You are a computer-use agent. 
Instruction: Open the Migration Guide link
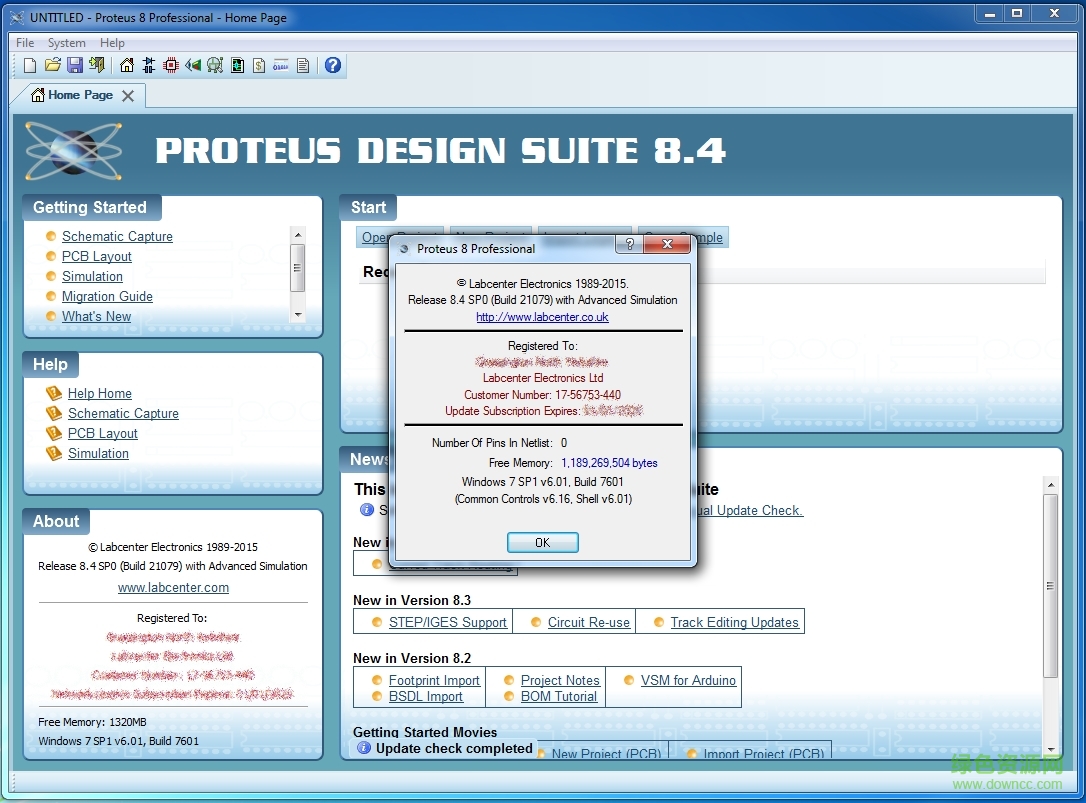point(107,296)
